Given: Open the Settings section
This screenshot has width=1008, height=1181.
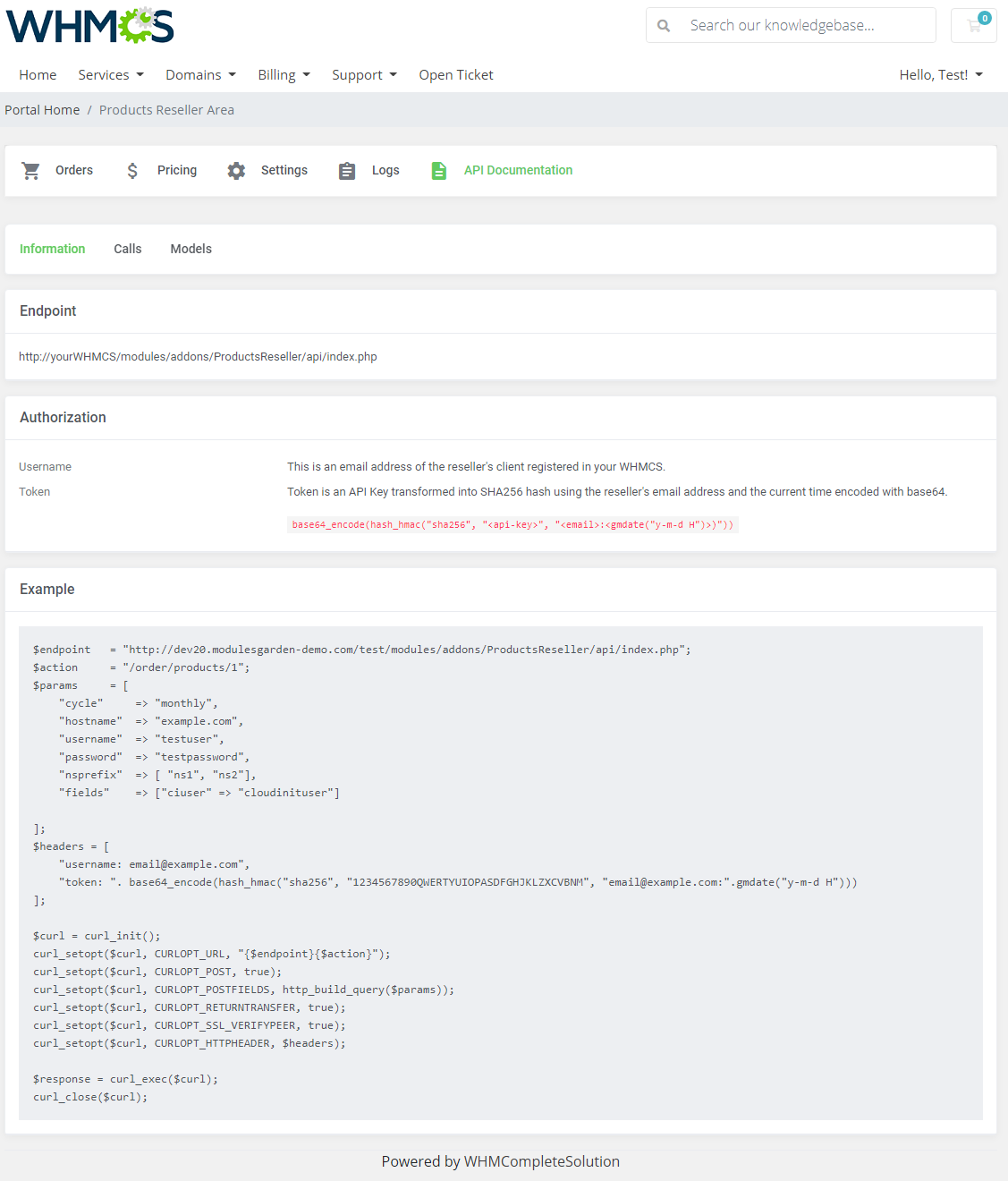Looking at the screenshot, I should [284, 170].
